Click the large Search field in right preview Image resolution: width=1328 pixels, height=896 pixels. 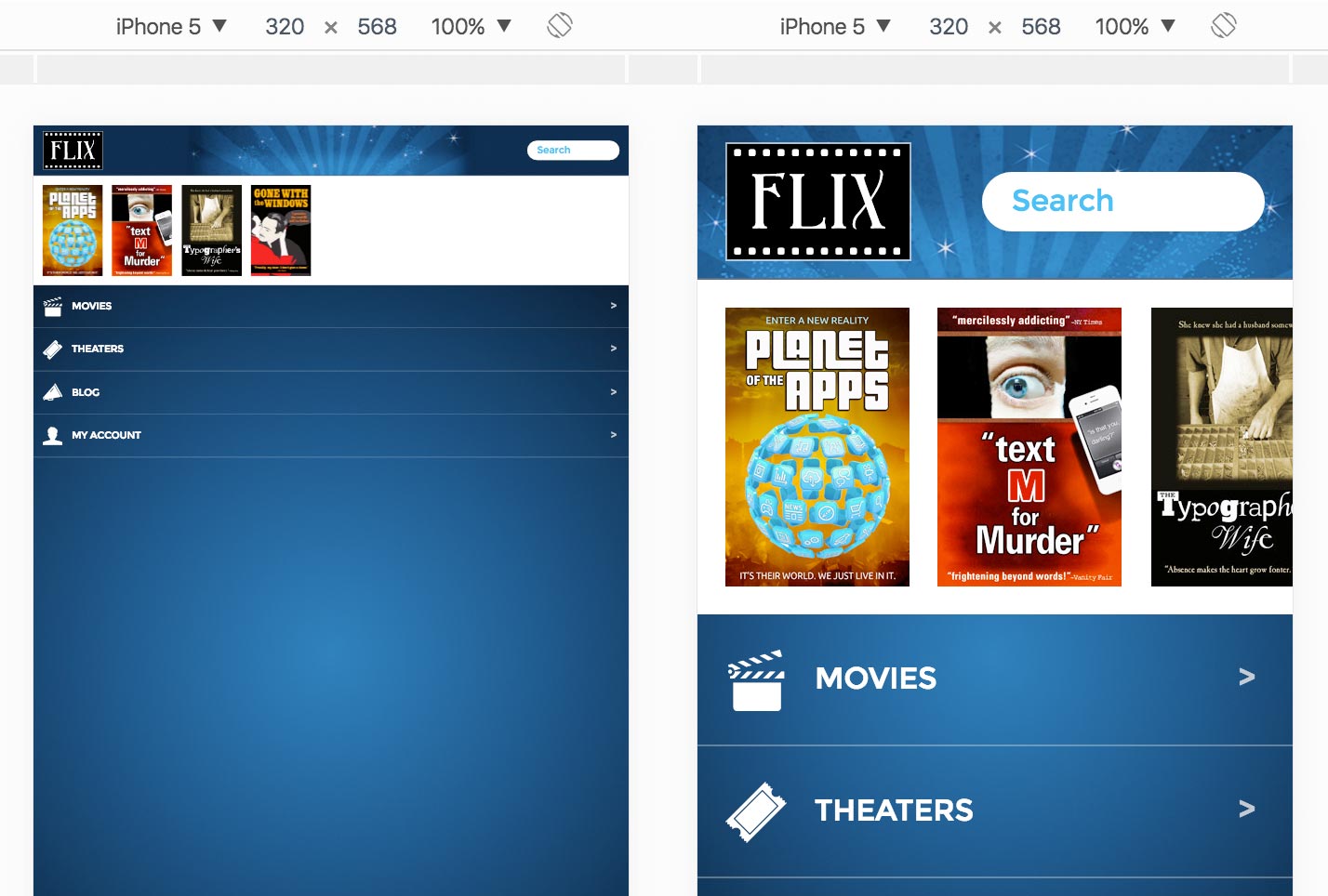point(1122,201)
